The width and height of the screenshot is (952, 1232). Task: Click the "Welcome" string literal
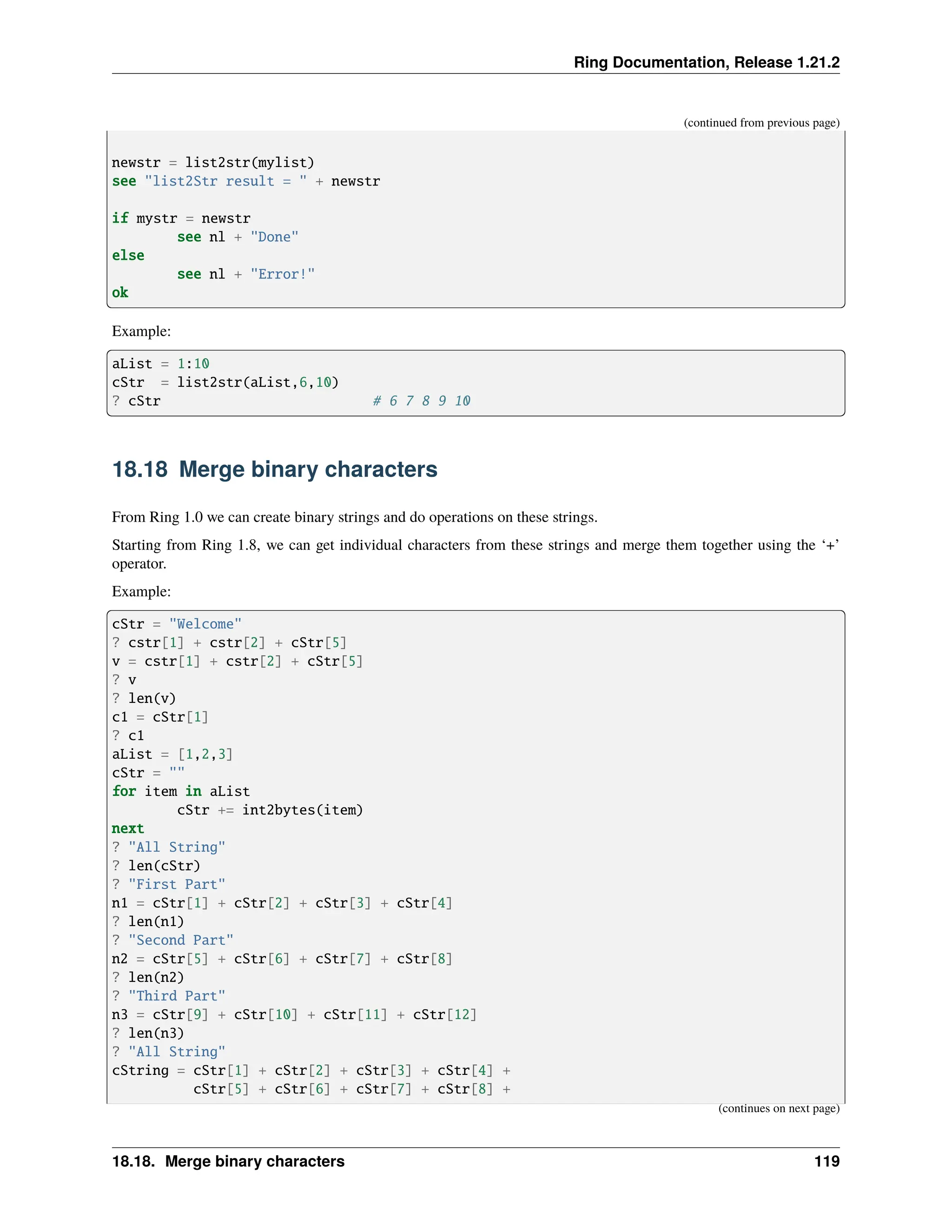pyautogui.click(x=205, y=624)
